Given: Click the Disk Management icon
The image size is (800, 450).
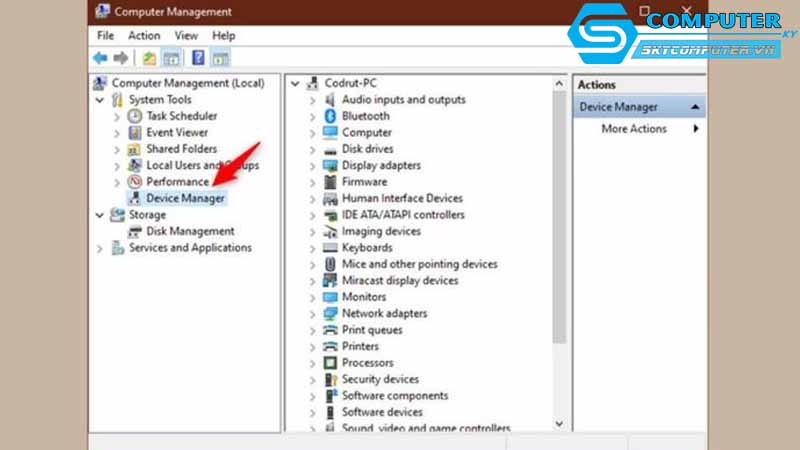Looking at the screenshot, I should pyautogui.click(x=136, y=231).
